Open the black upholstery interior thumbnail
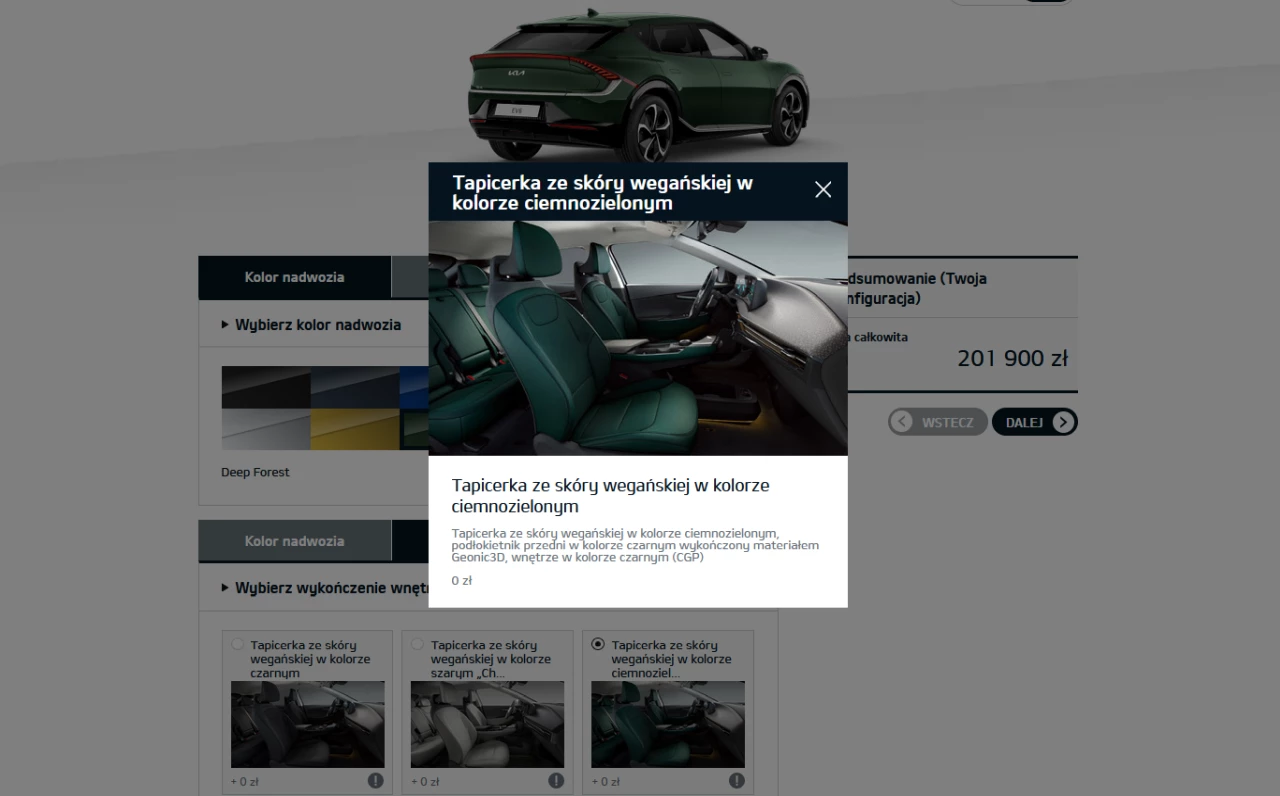This screenshot has width=1280, height=796. tap(307, 725)
